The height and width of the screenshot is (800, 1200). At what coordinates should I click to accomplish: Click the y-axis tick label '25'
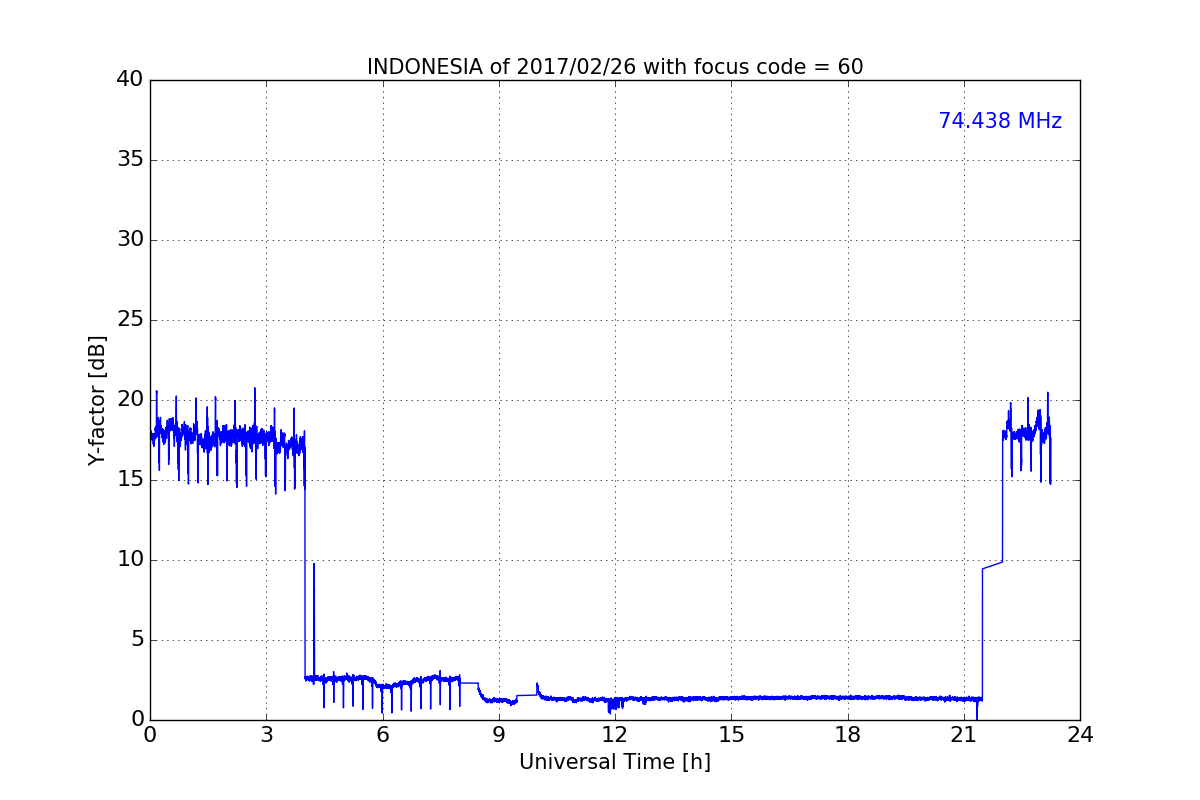[x=130, y=320]
